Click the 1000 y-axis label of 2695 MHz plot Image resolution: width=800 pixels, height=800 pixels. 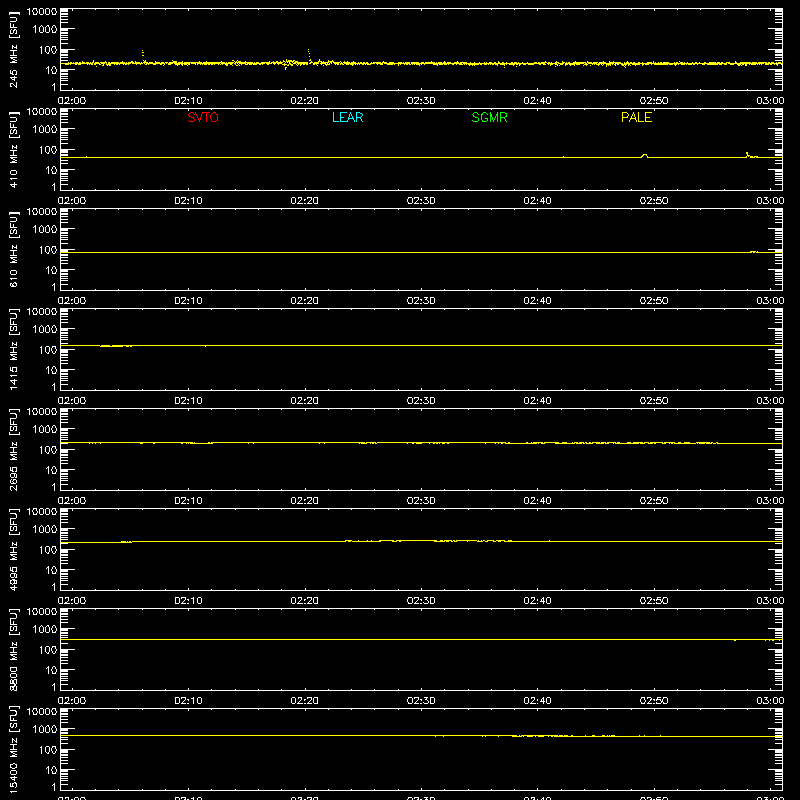[x=45, y=430]
